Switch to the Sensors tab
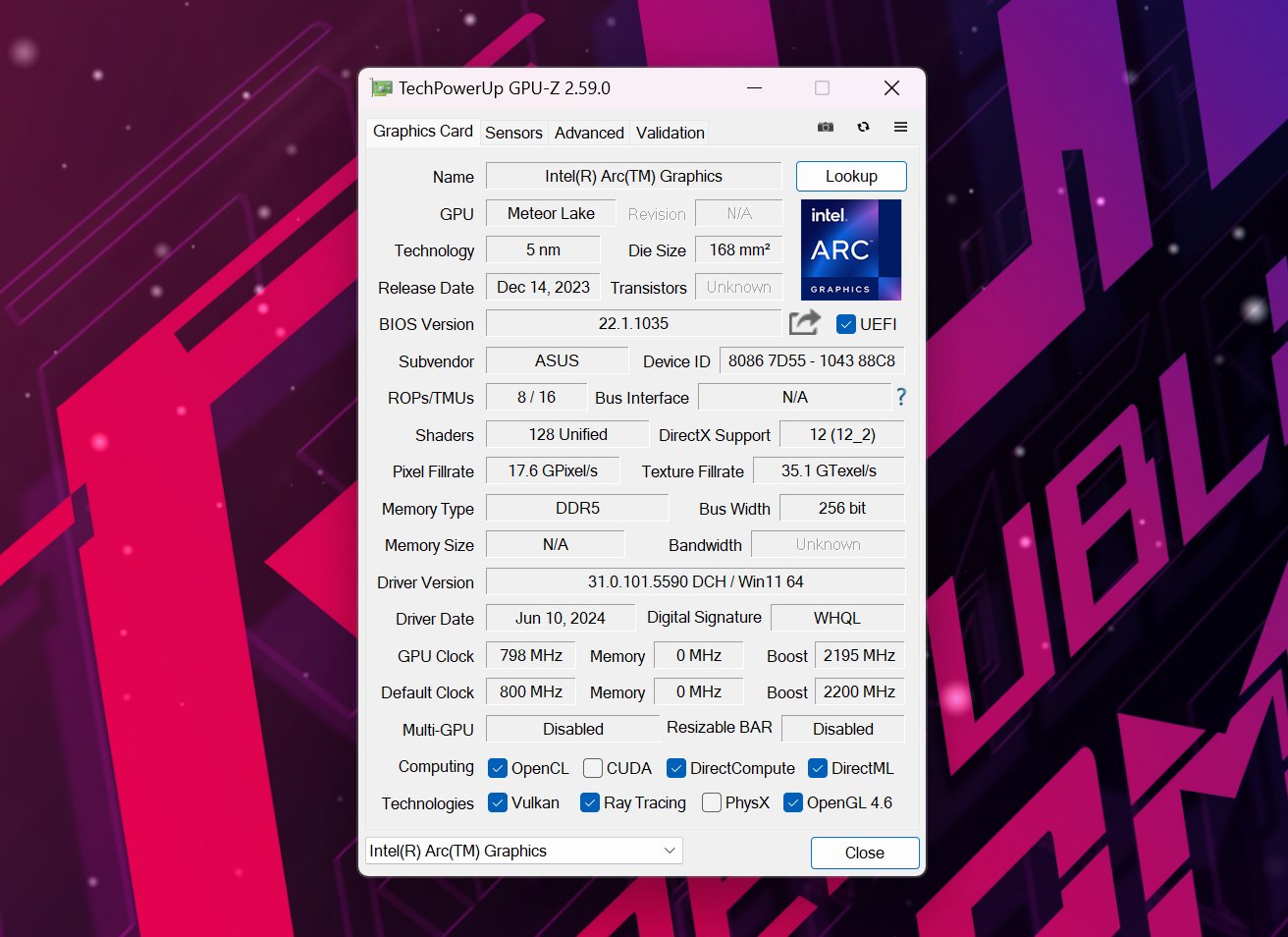Screen dimensions: 1288x937 513,133
